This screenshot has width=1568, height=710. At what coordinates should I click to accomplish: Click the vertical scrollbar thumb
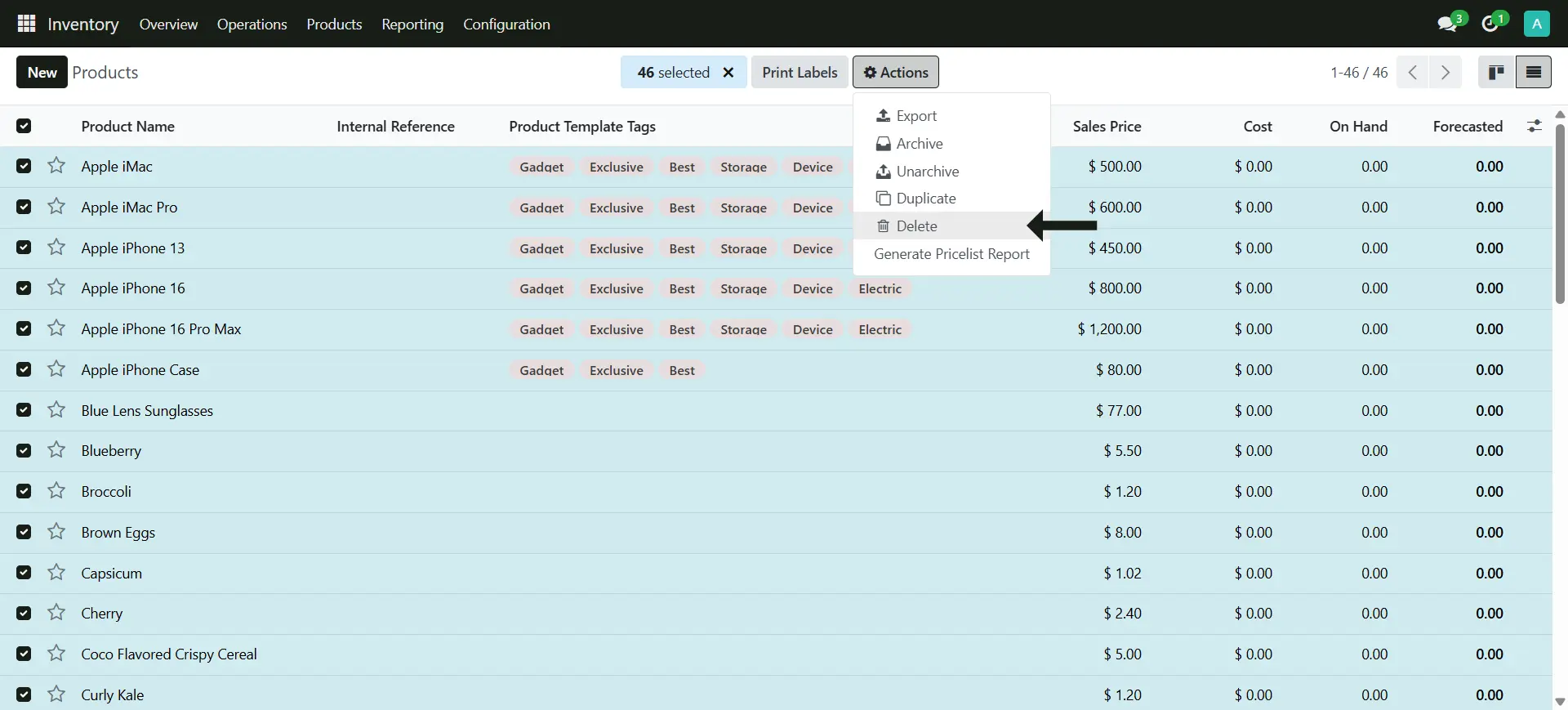(x=1560, y=212)
